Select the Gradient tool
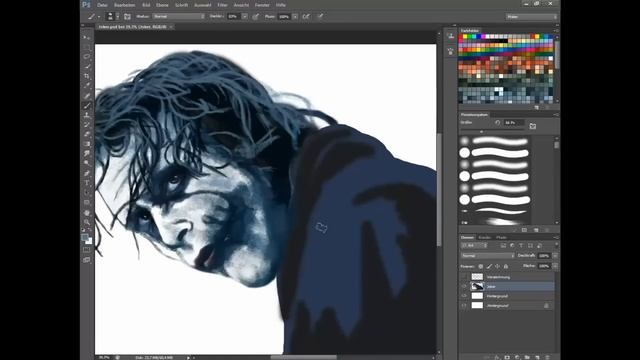 pyautogui.click(x=87, y=144)
